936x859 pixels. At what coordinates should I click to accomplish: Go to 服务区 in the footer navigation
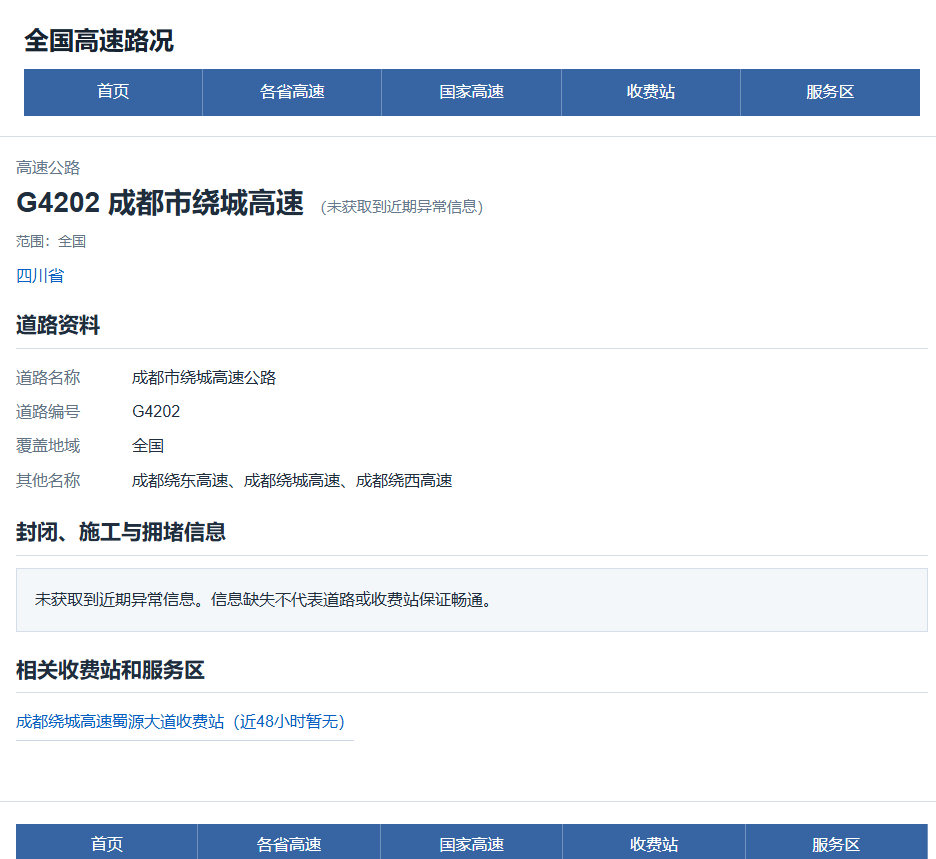click(836, 843)
